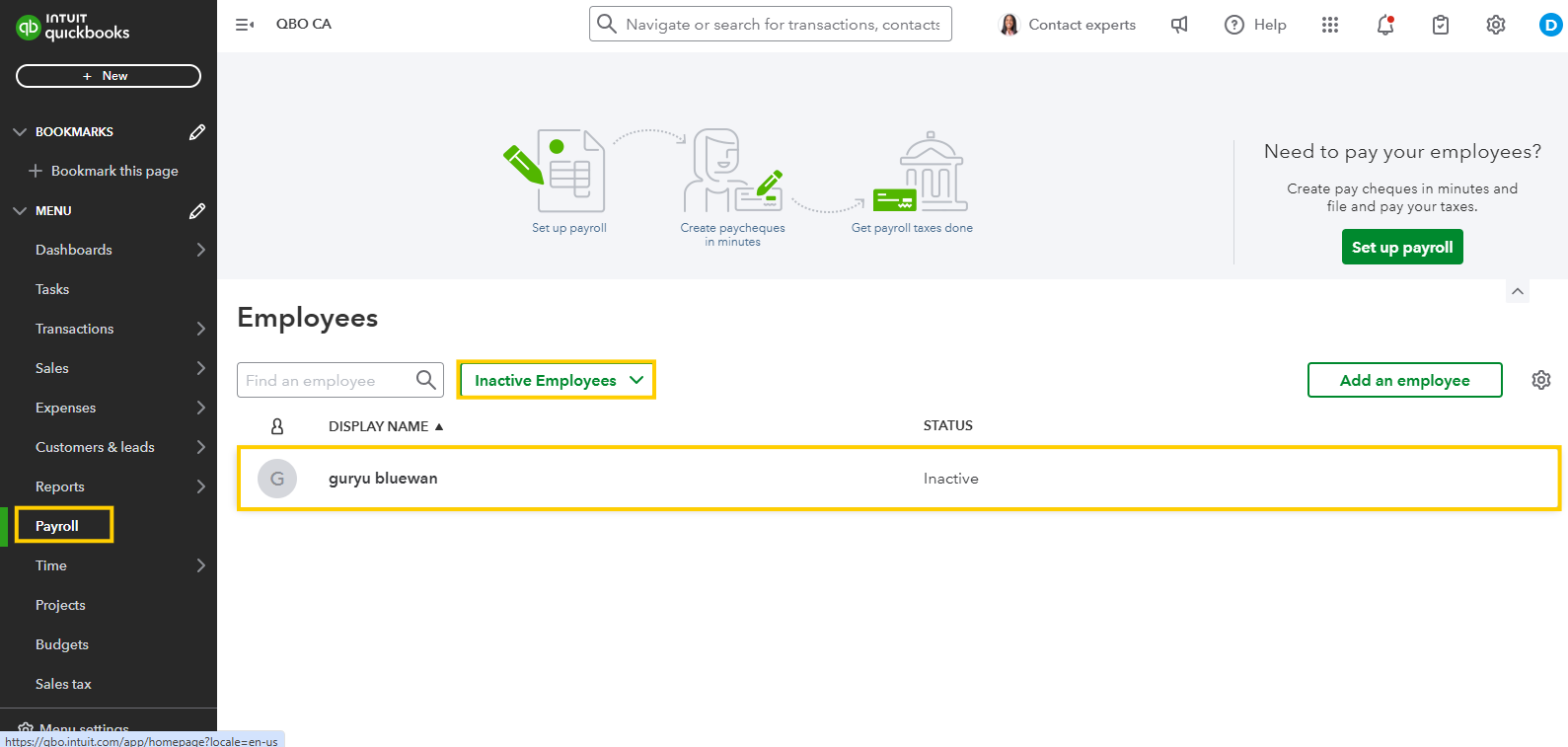The image size is (1568, 747).
Task: Collapse the left navigation menu icon
Action: 245,25
